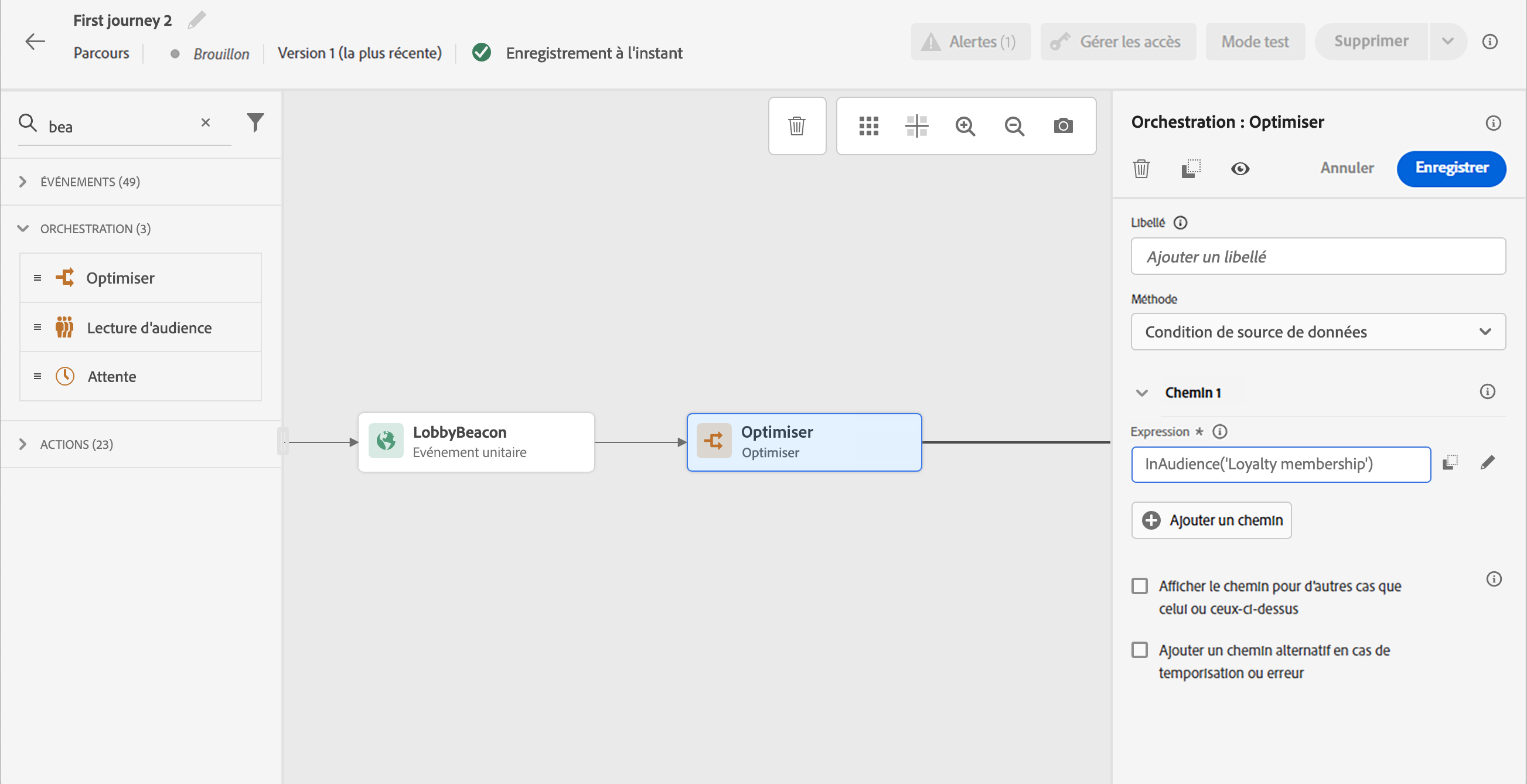Click the zoom in magnifier icon
The height and width of the screenshot is (784, 1527).
click(x=965, y=125)
